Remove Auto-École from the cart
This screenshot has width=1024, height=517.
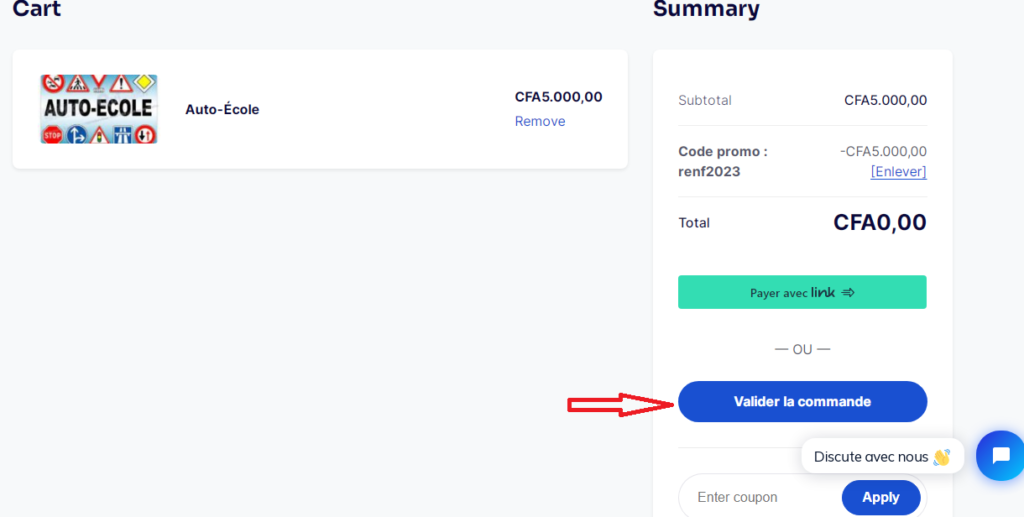tap(539, 121)
